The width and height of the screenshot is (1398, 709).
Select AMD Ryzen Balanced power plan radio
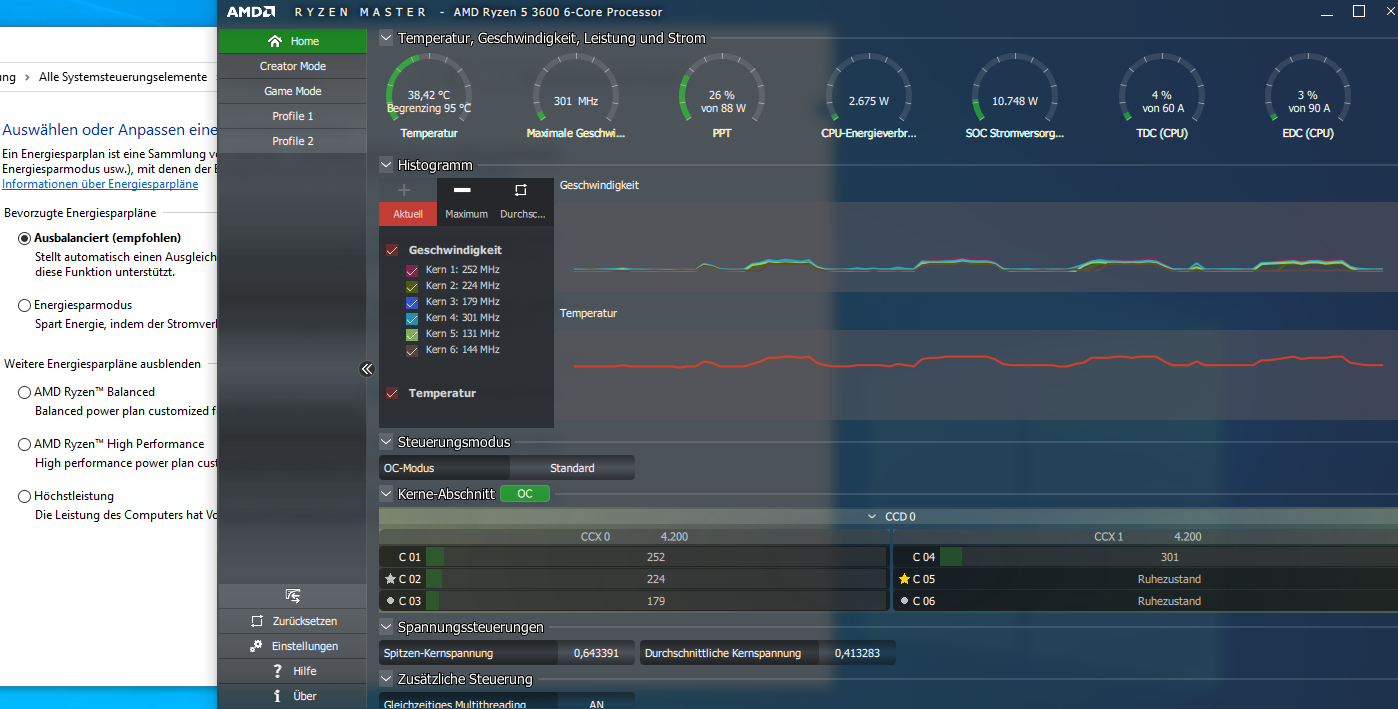24,392
